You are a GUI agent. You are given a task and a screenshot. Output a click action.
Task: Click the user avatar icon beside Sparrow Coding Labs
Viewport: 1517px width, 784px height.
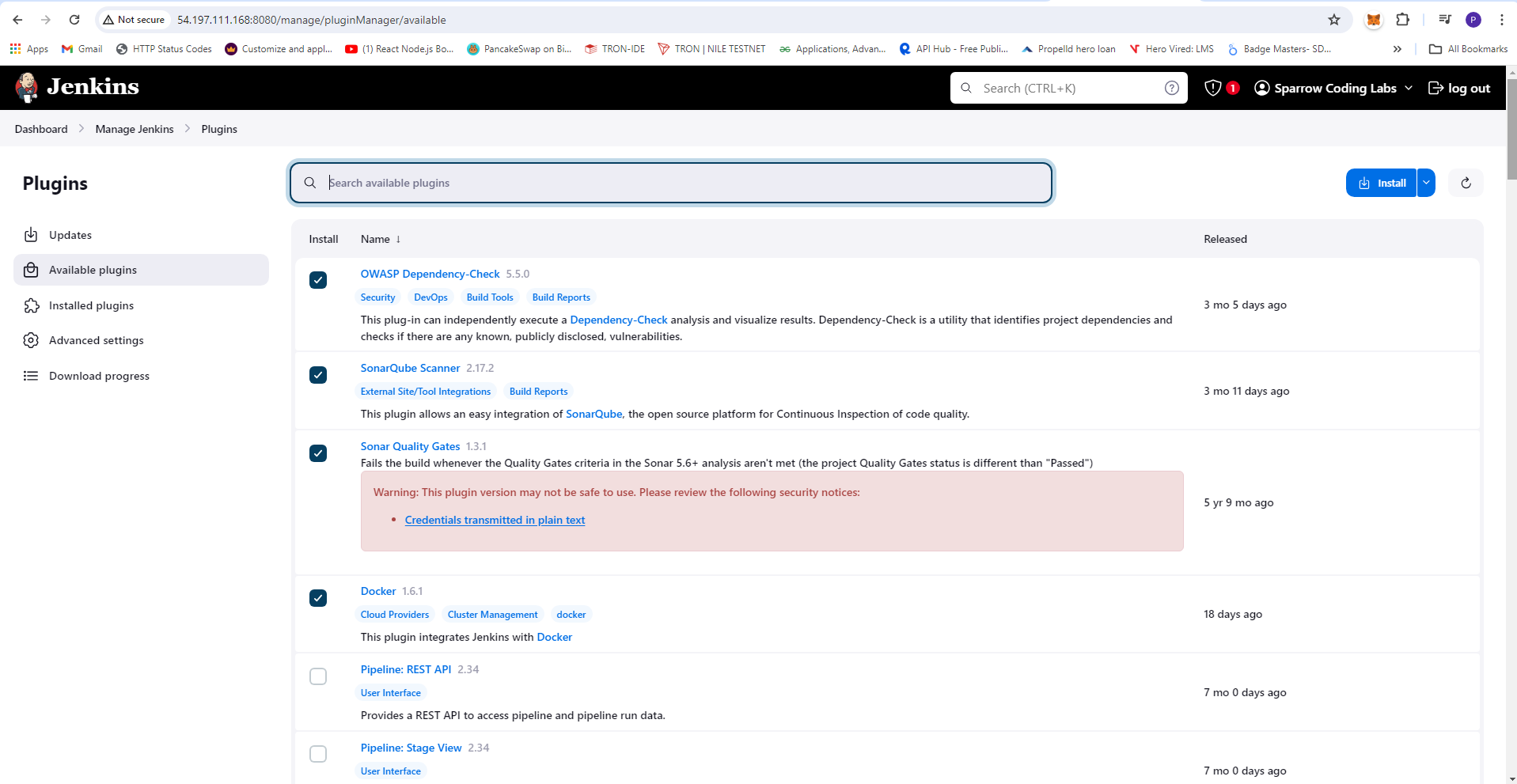[1262, 88]
